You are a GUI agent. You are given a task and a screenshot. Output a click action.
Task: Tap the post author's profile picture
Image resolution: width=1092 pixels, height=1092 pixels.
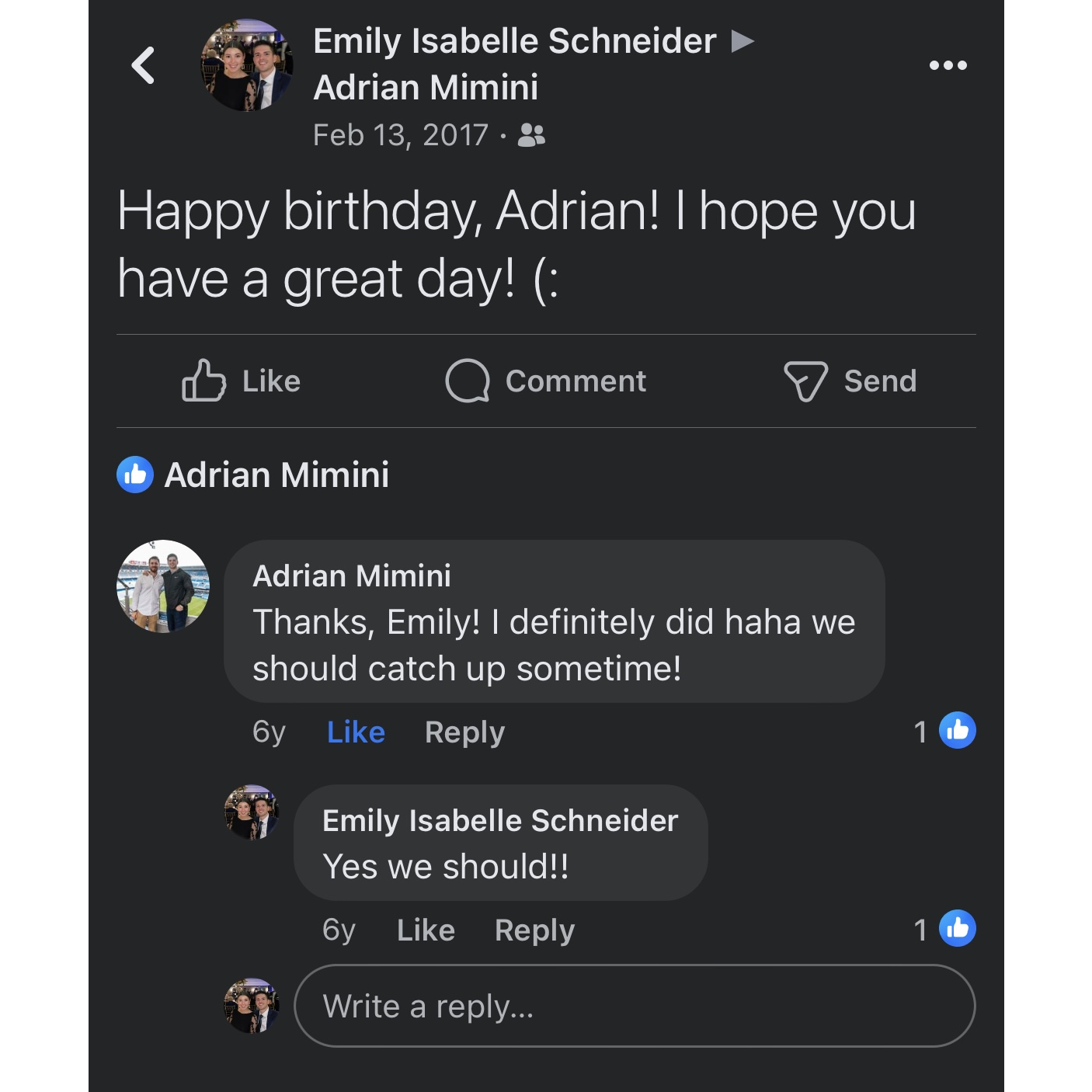tap(247, 65)
